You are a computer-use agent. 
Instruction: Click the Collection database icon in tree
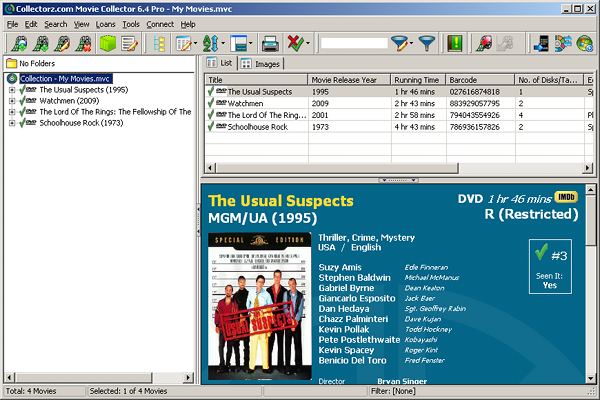[x=12, y=78]
